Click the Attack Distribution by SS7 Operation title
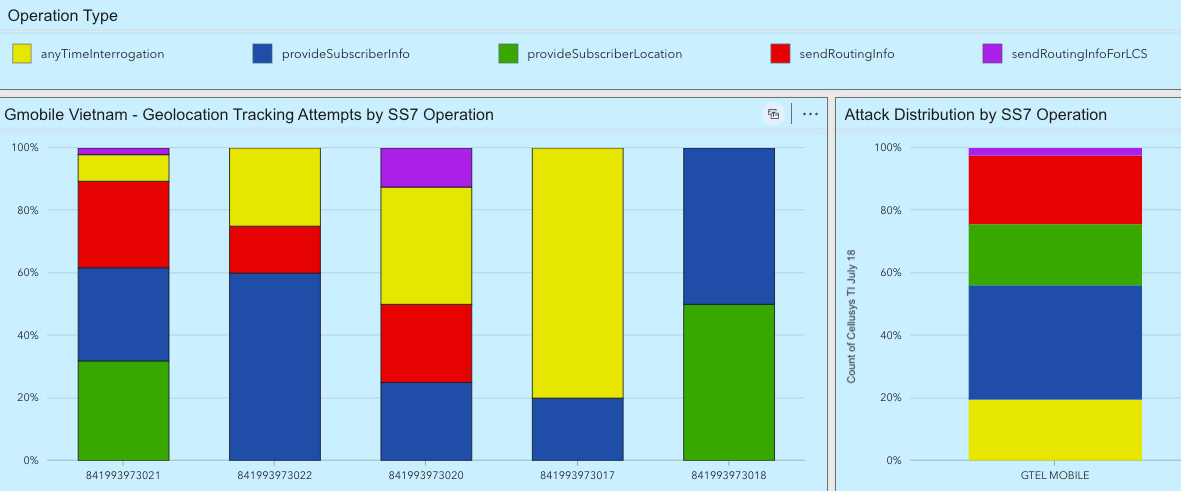Screen dimensions: 1181x491 point(975,115)
